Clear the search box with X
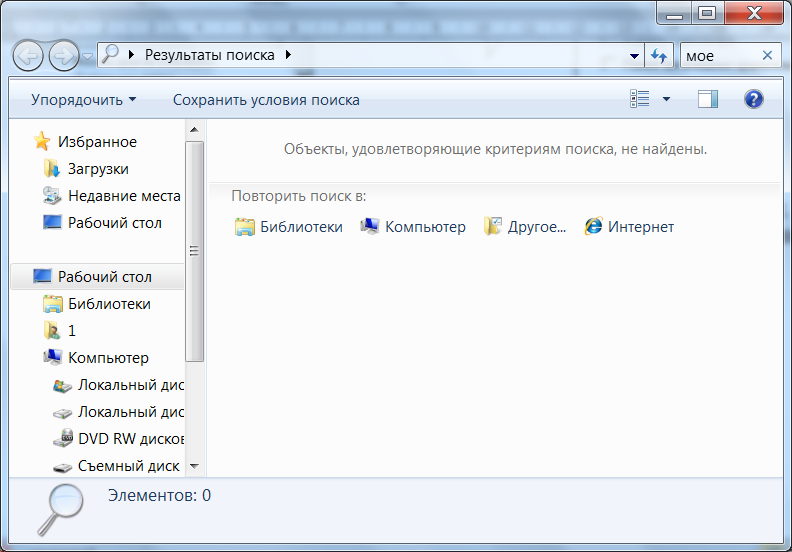This screenshot has width=792, height=552. pyautogui.click(x=767, y=55)
